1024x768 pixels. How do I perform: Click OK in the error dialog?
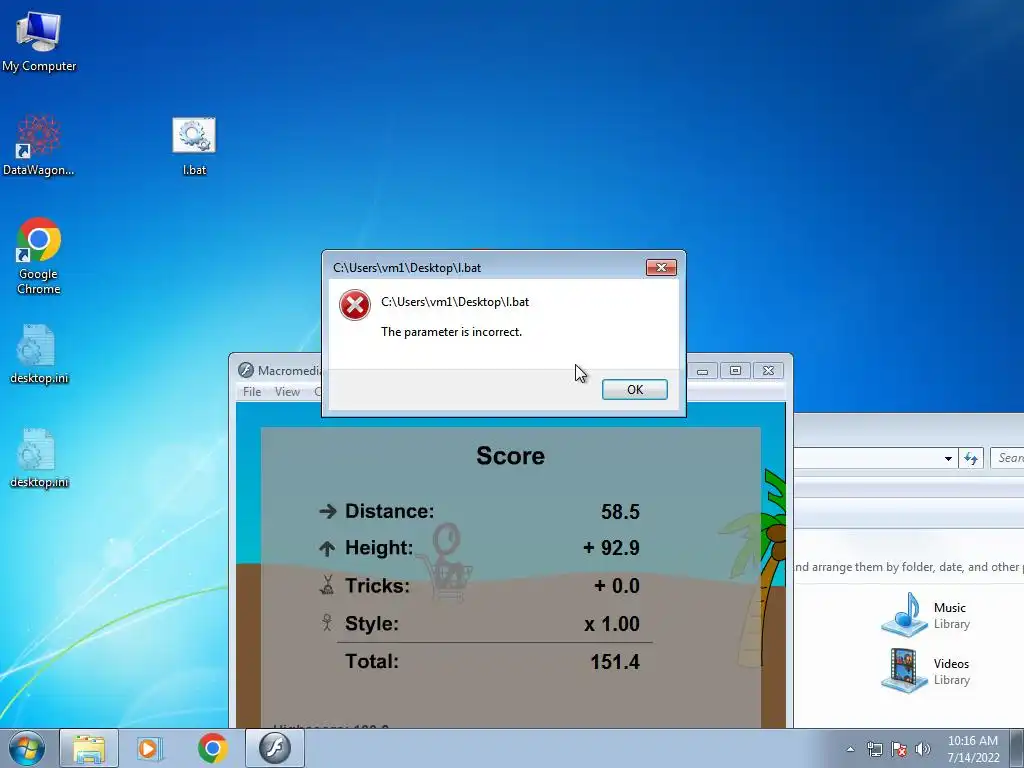tap(634, 389)
